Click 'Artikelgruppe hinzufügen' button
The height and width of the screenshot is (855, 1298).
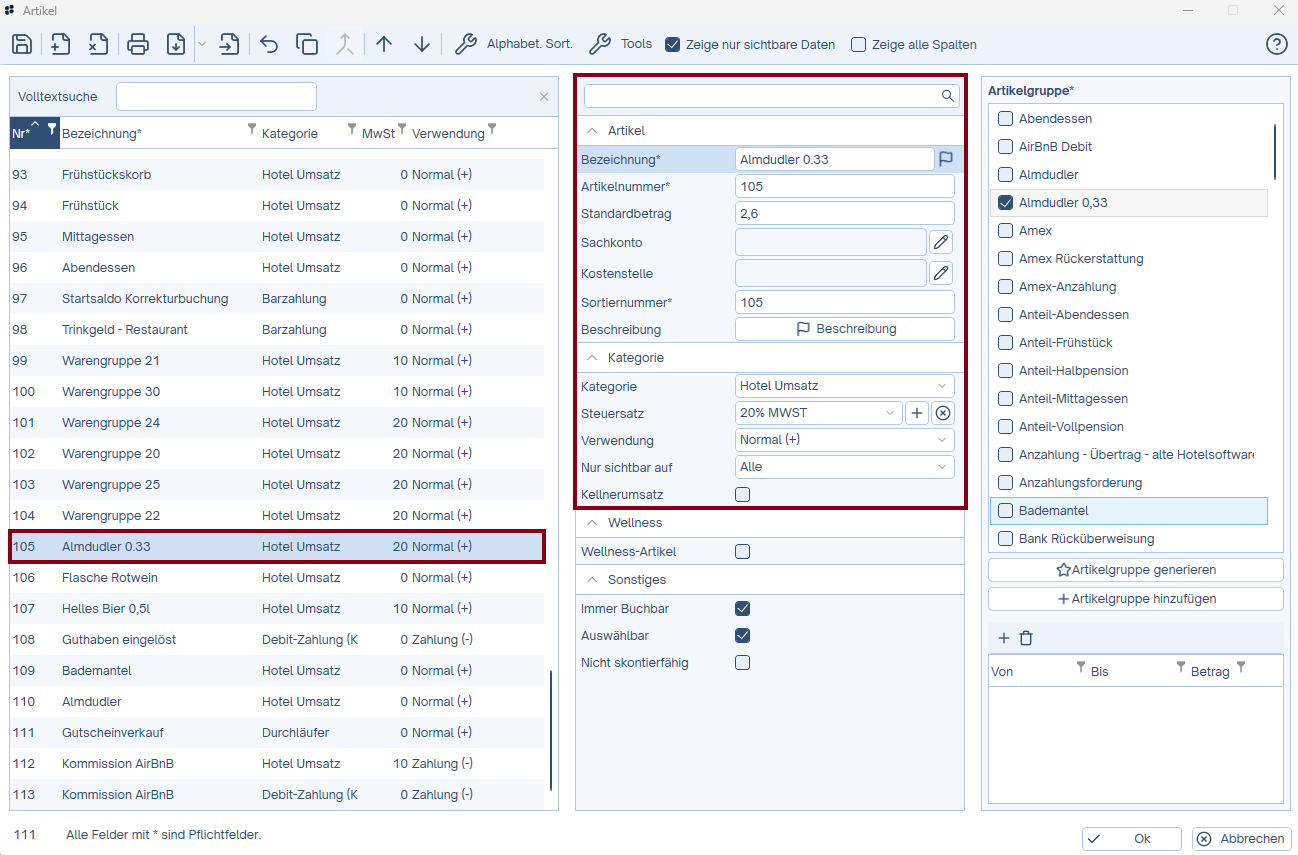(1135, 599)
